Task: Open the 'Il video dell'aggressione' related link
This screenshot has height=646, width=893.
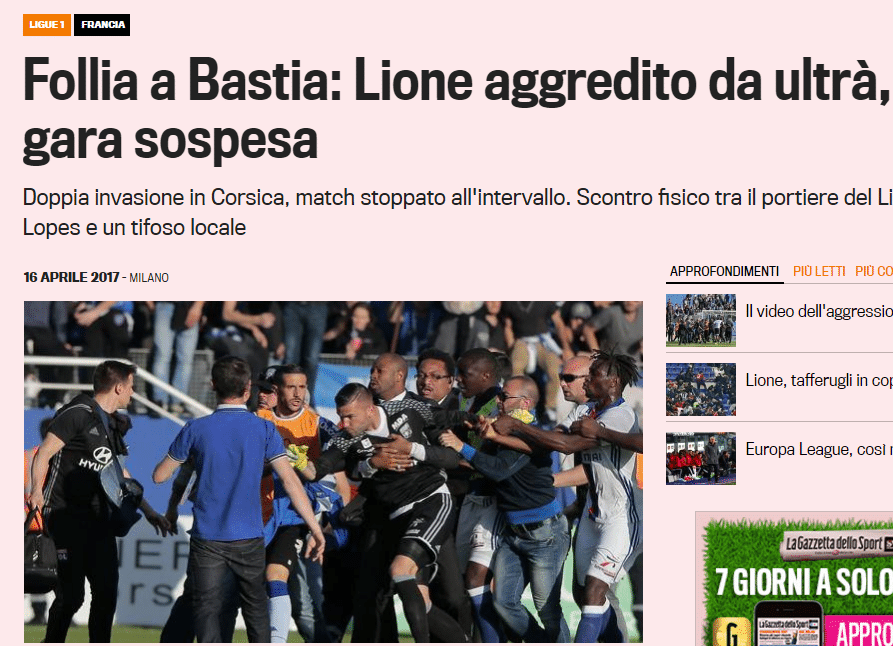Action: [x=819, y=311]
